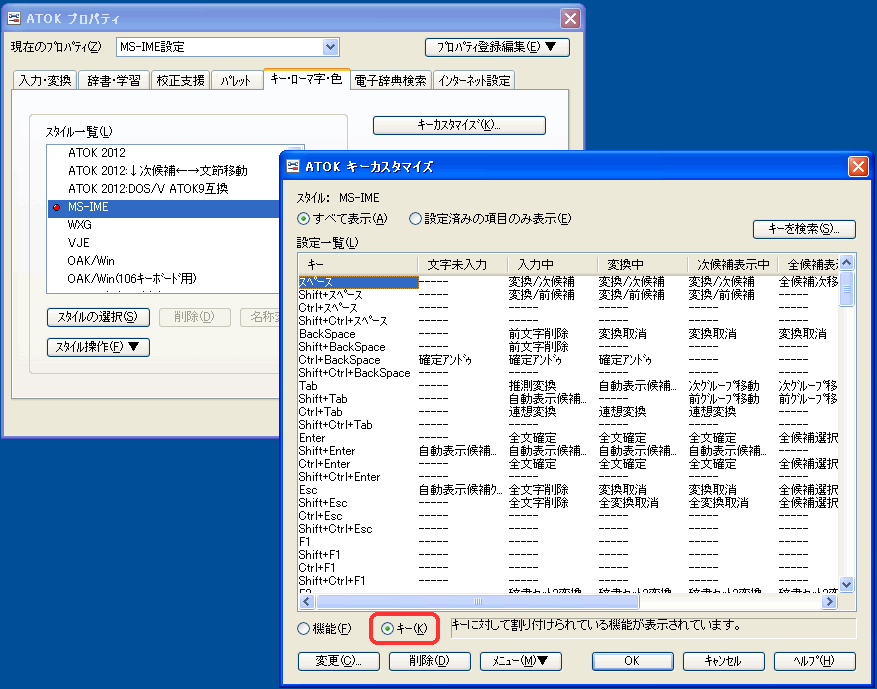Click scroll right arrow in settings list
The image size is (877, 689).
829,602
